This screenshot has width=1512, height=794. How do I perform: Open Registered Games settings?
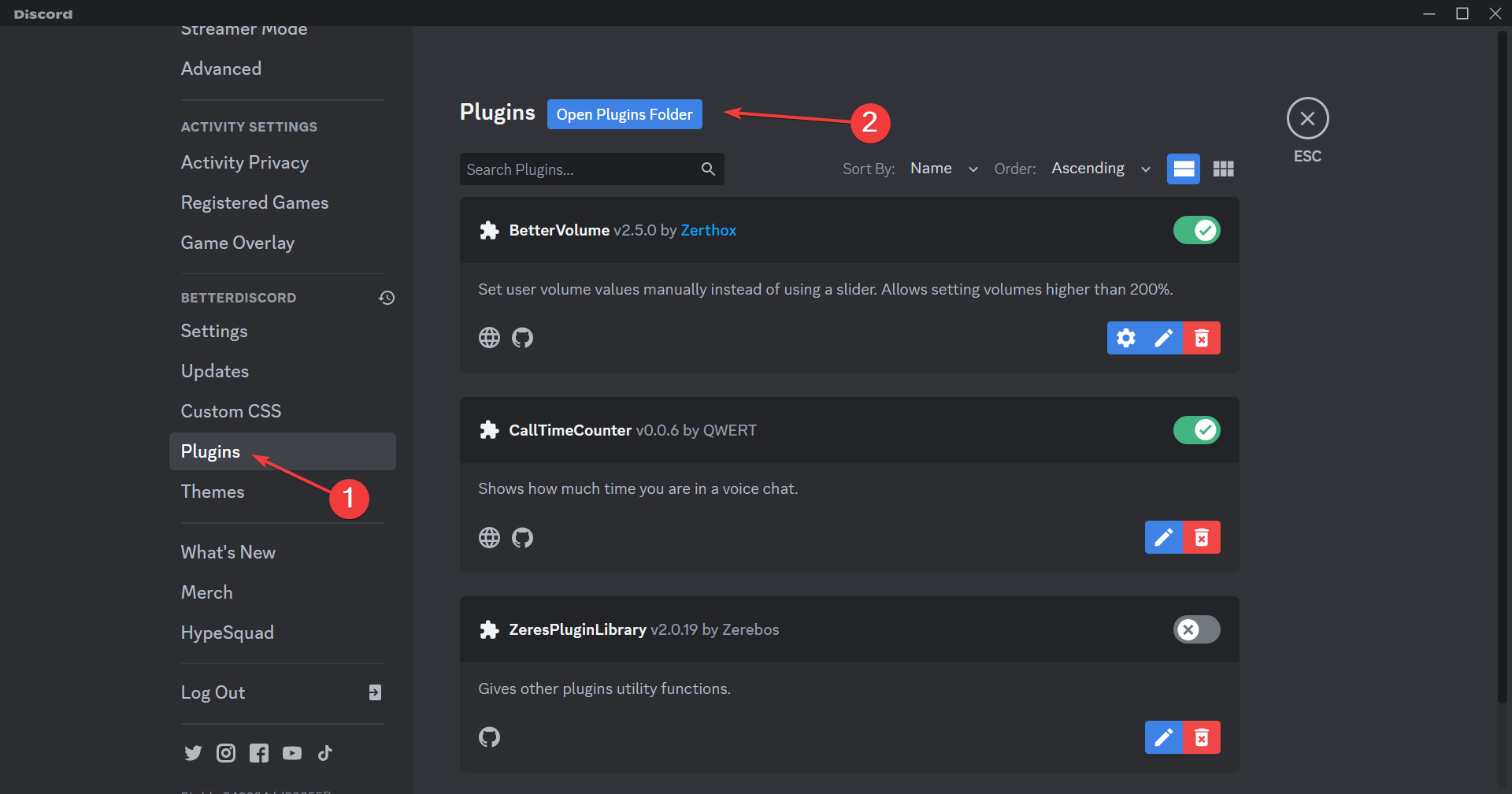pos(283,202)
